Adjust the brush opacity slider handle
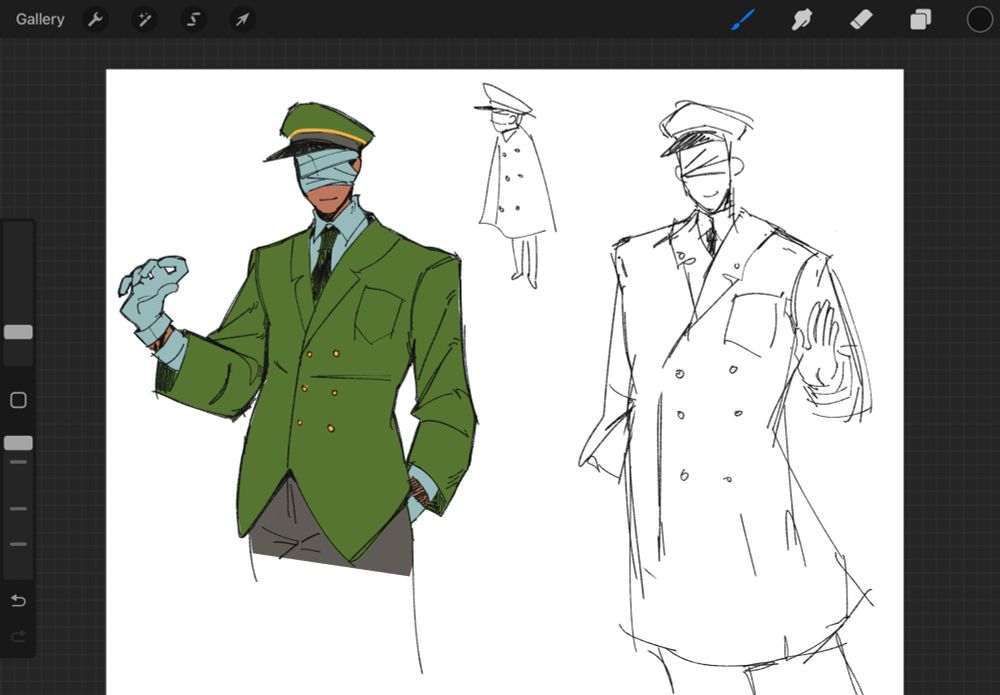The width and height of the screenshot is (1000, 695). (18, 443)
